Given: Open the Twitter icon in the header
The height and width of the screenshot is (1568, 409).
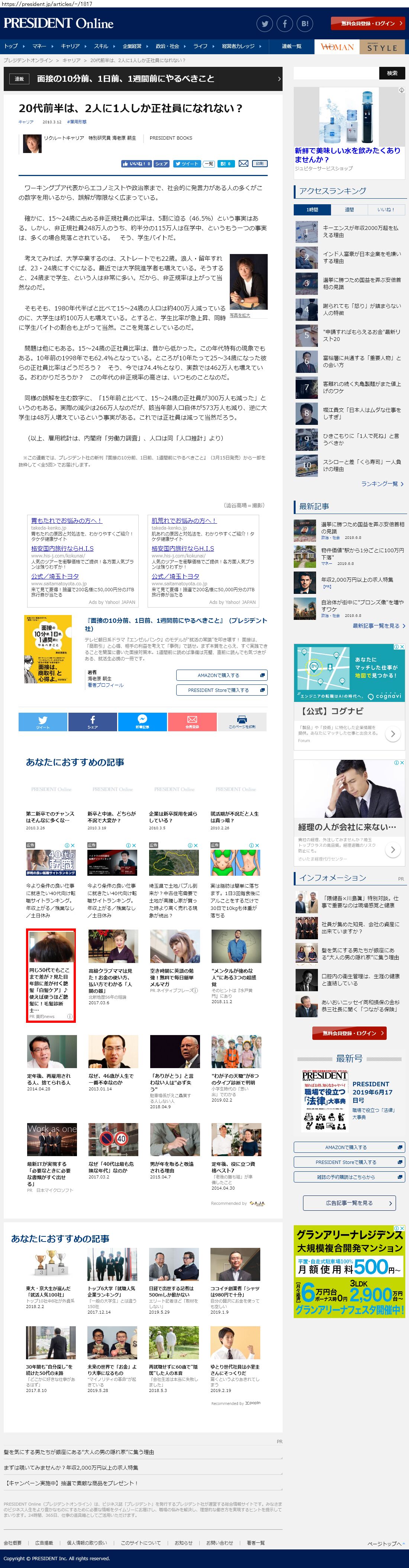Looking at the screenshot, I should point(264,24).
